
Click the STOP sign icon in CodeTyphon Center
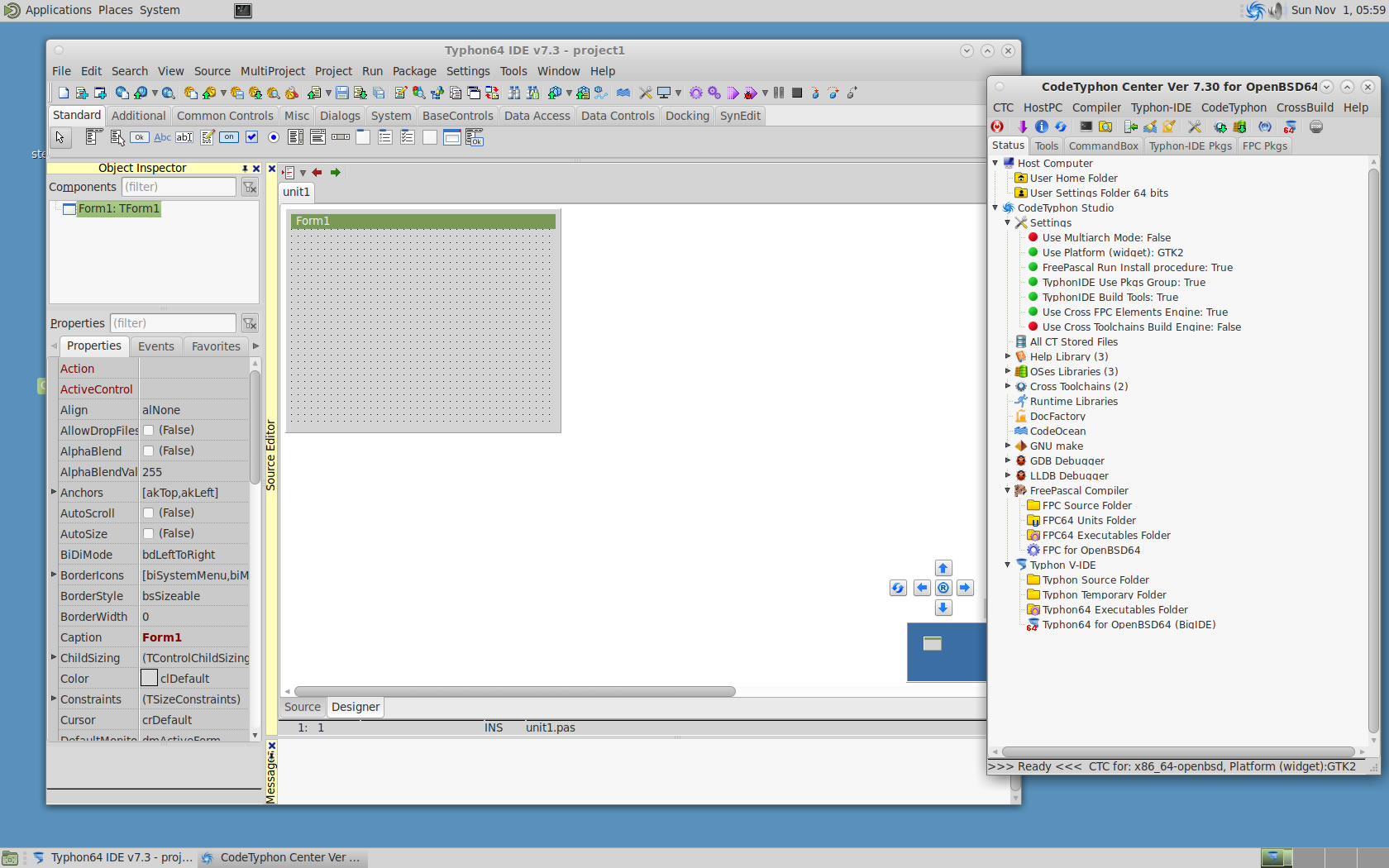tap(1316, 126)
